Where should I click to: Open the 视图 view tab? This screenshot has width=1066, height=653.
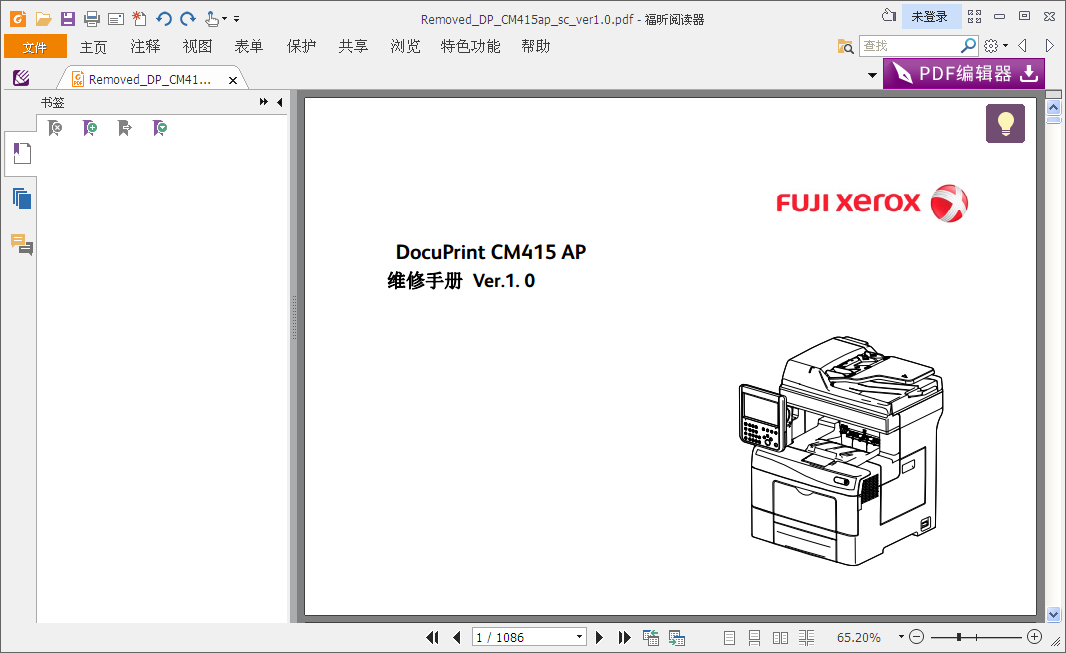[x=197, y=47]
